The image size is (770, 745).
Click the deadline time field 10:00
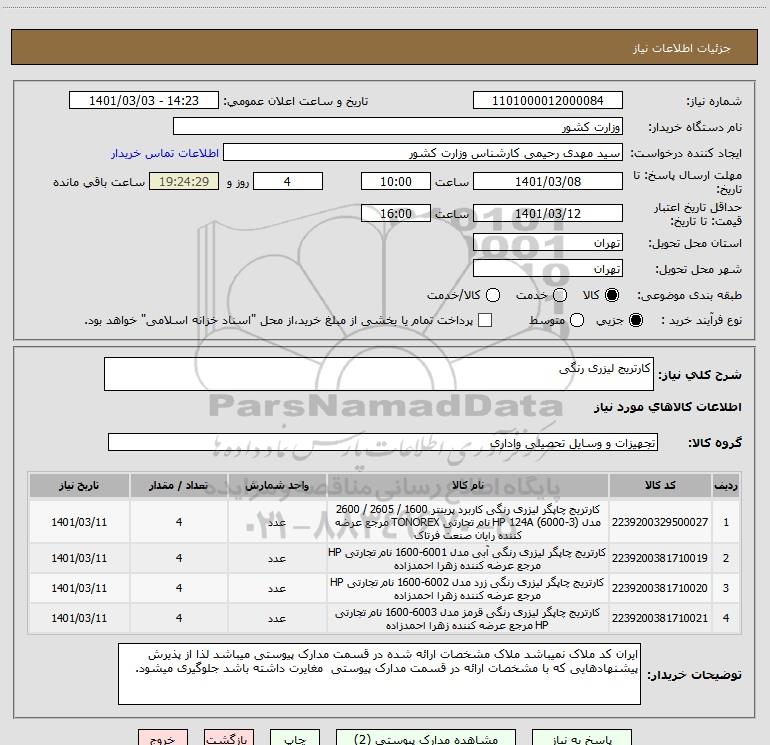[396, 181]
